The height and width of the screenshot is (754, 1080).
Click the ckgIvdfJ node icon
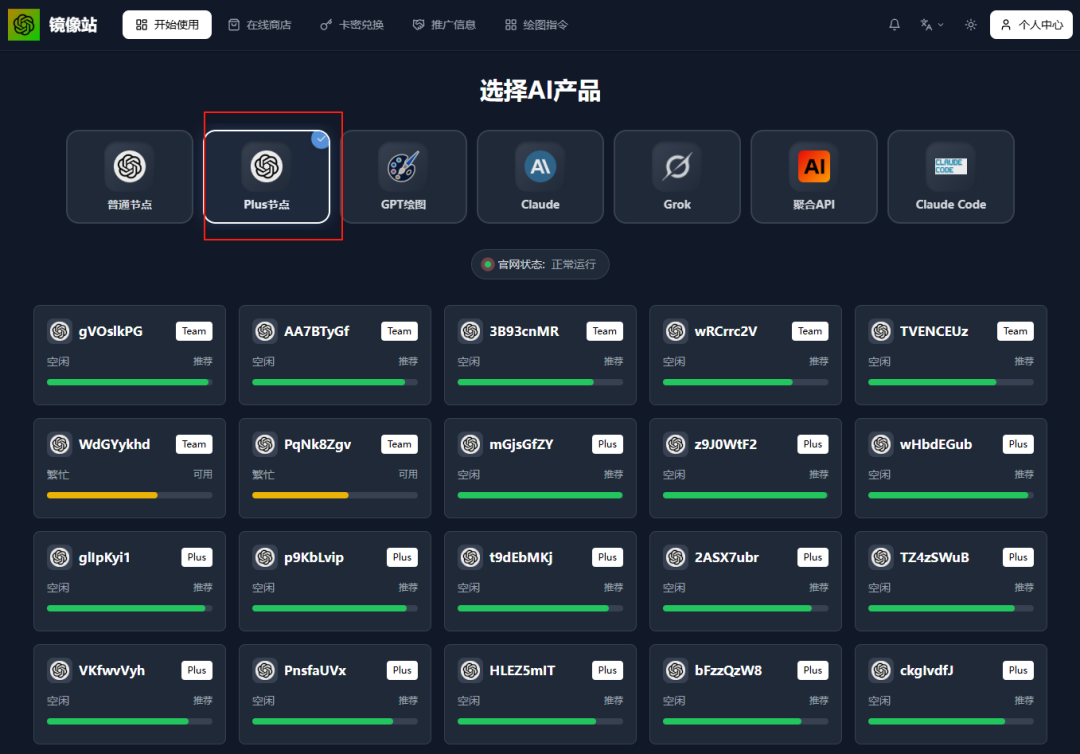point(881,670)
